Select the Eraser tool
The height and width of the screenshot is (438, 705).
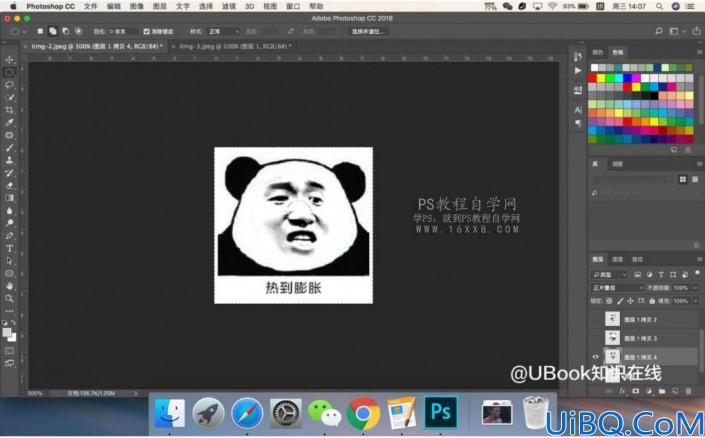(x=9, y=185)
